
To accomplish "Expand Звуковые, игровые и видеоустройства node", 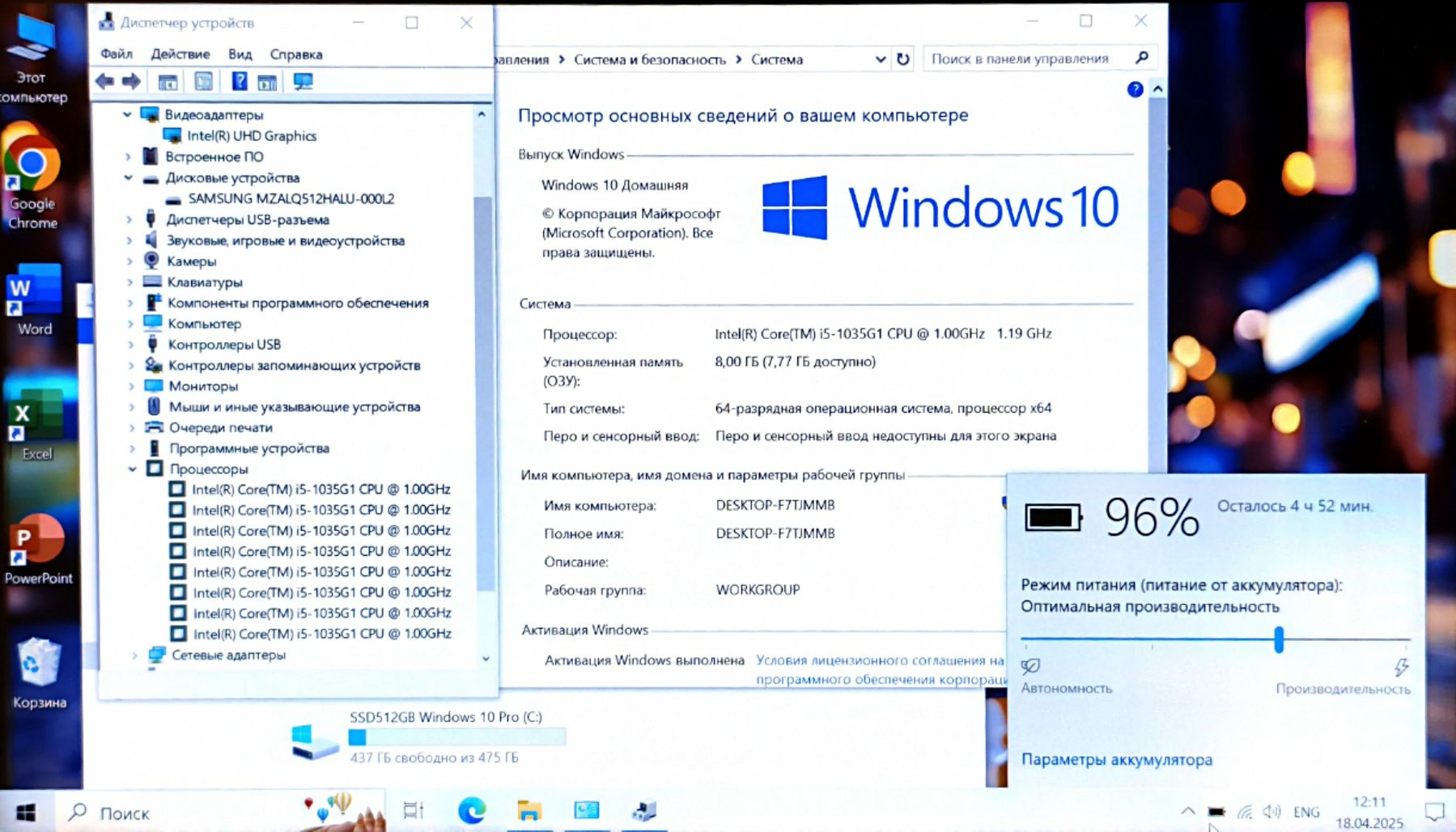I will pyautogui.click(x=129, y=240).
